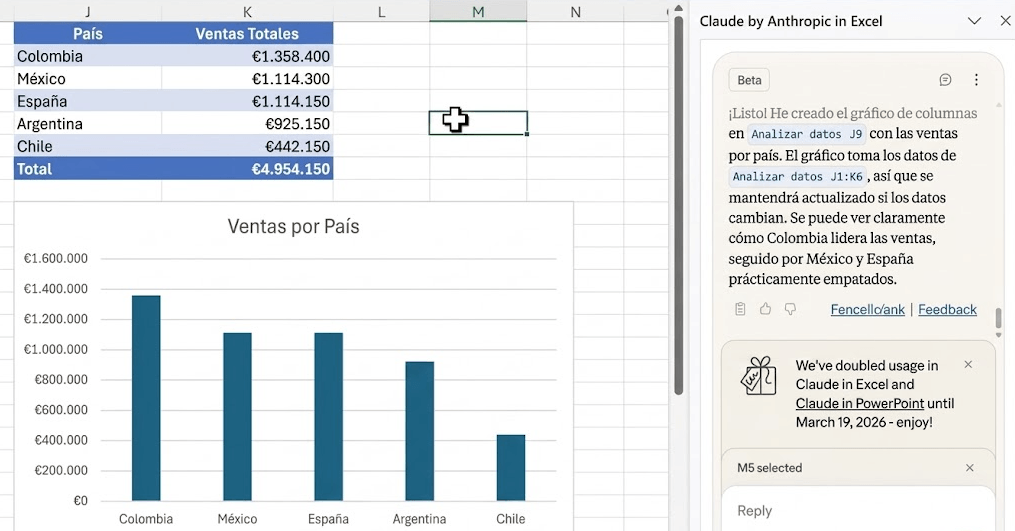Click the España bar in the chart

pos(329,416)
